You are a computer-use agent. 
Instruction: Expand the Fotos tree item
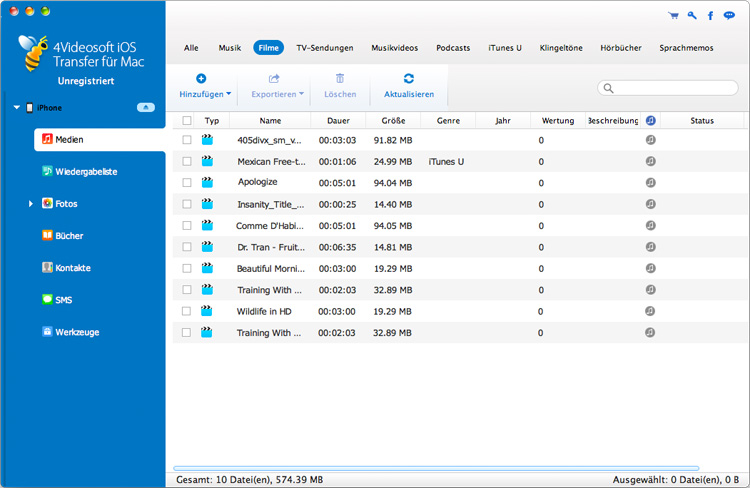pos(31,204)
